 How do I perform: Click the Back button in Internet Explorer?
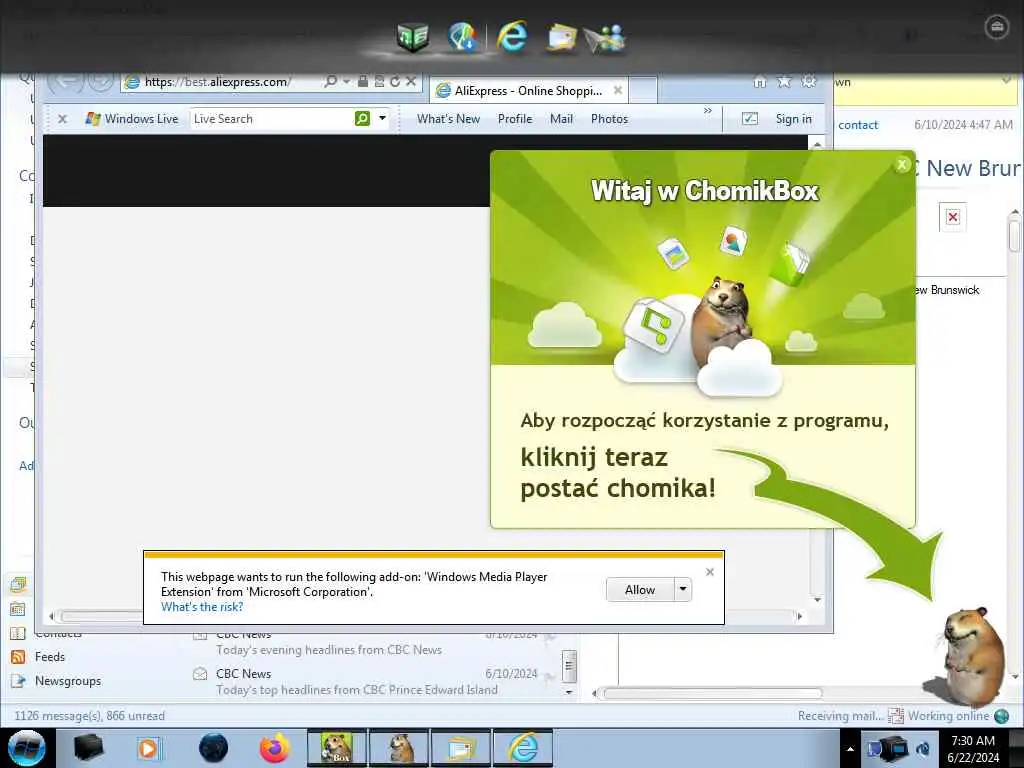(x=66, y=82)
